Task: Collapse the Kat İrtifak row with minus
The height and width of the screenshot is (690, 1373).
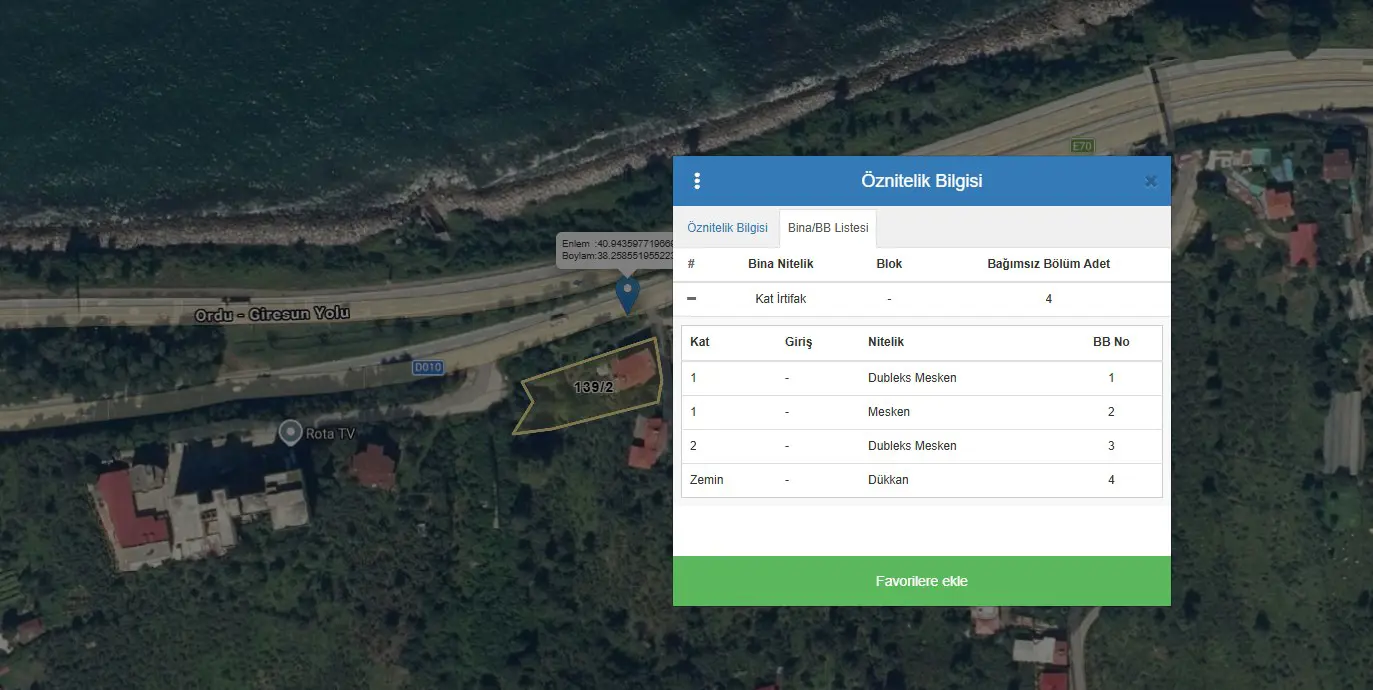Action: pos(691,299)
